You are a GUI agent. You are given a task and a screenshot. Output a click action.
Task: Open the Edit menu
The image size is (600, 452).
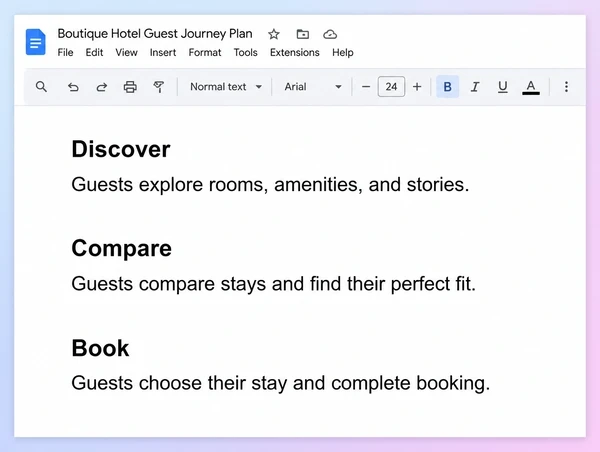[x=94, y=52]
